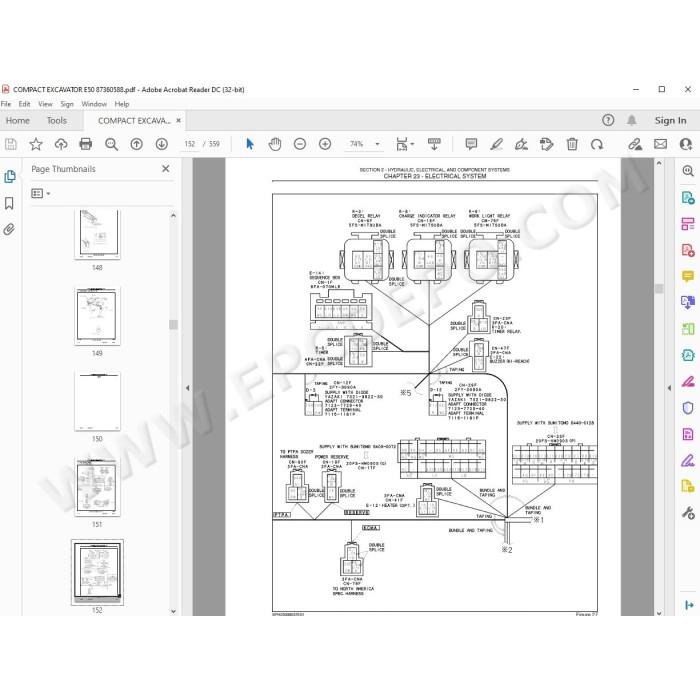Add bookmark star icon in toolbar
This screenshot has width=700, height=700.
click(x=36, y=144)
